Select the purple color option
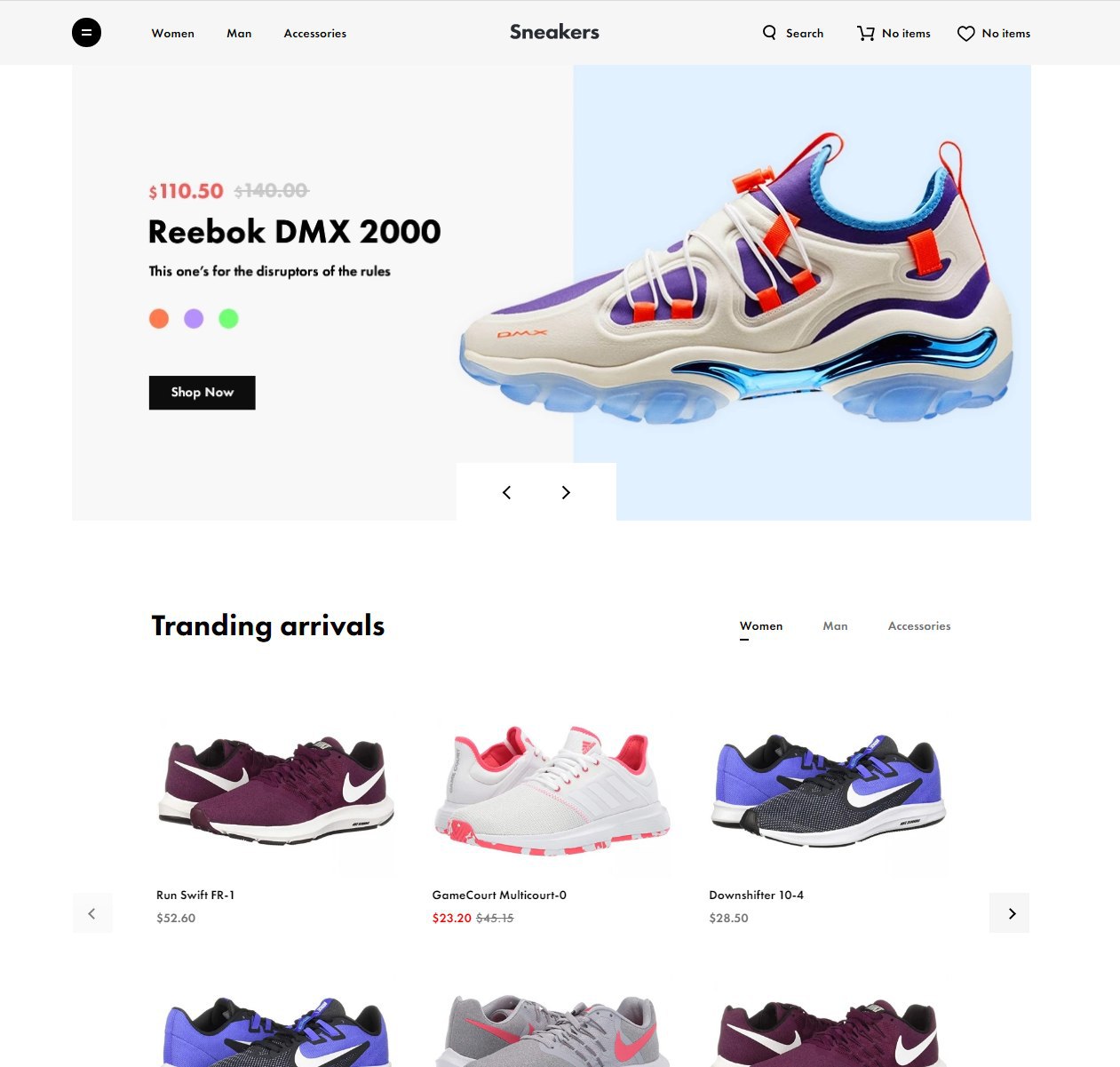The width and height of the screenshot is (1120, 1067). pos(194,318)
